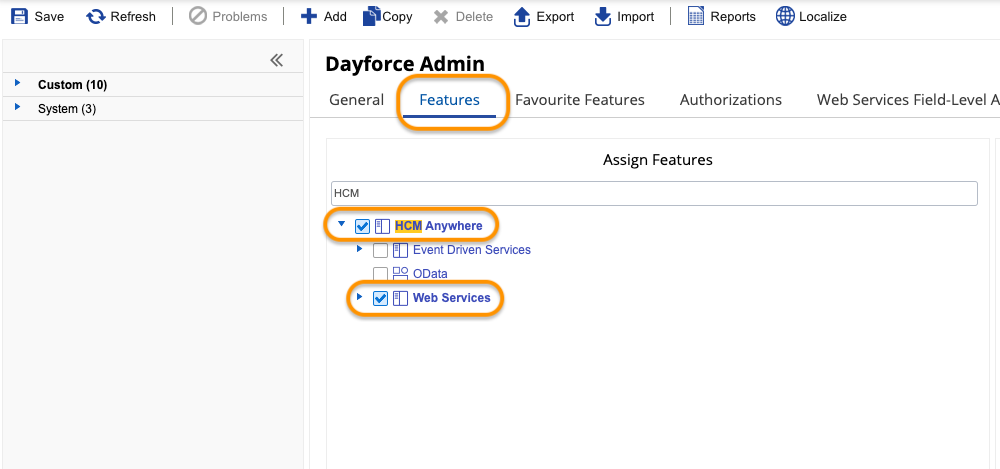The image size is (1000, 469).
Task: Click the Reports spreadsheet icon
Action: pos(696,17)
